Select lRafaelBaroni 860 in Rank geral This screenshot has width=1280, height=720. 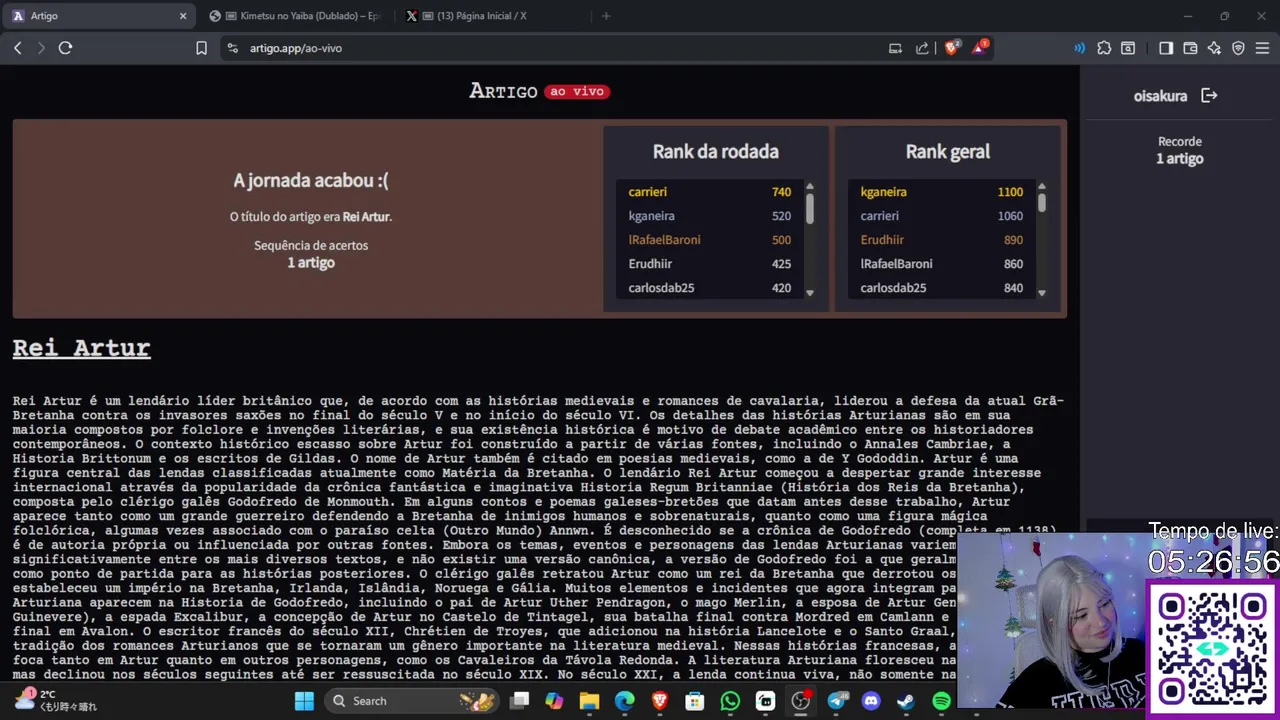(942, 264)
